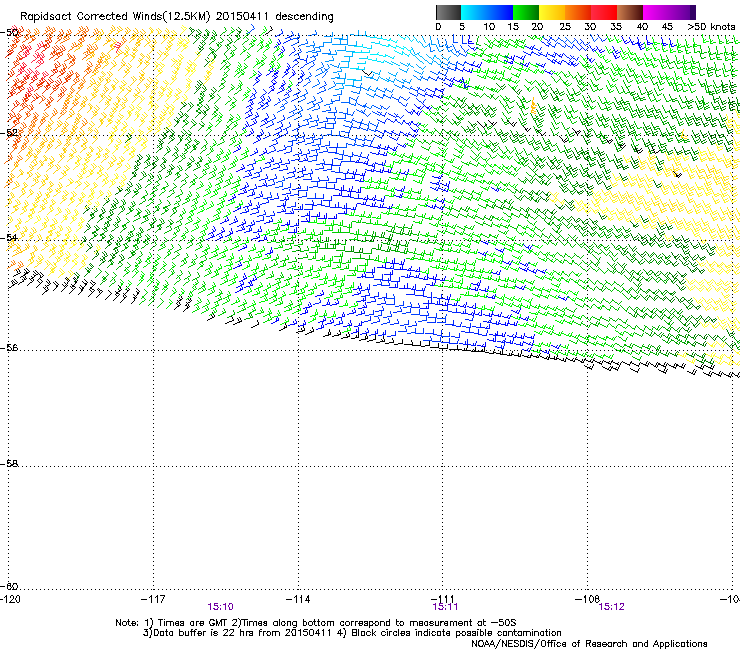
Task: Click the note 'Black circles indicate possible contamination'
Action: 456,633
